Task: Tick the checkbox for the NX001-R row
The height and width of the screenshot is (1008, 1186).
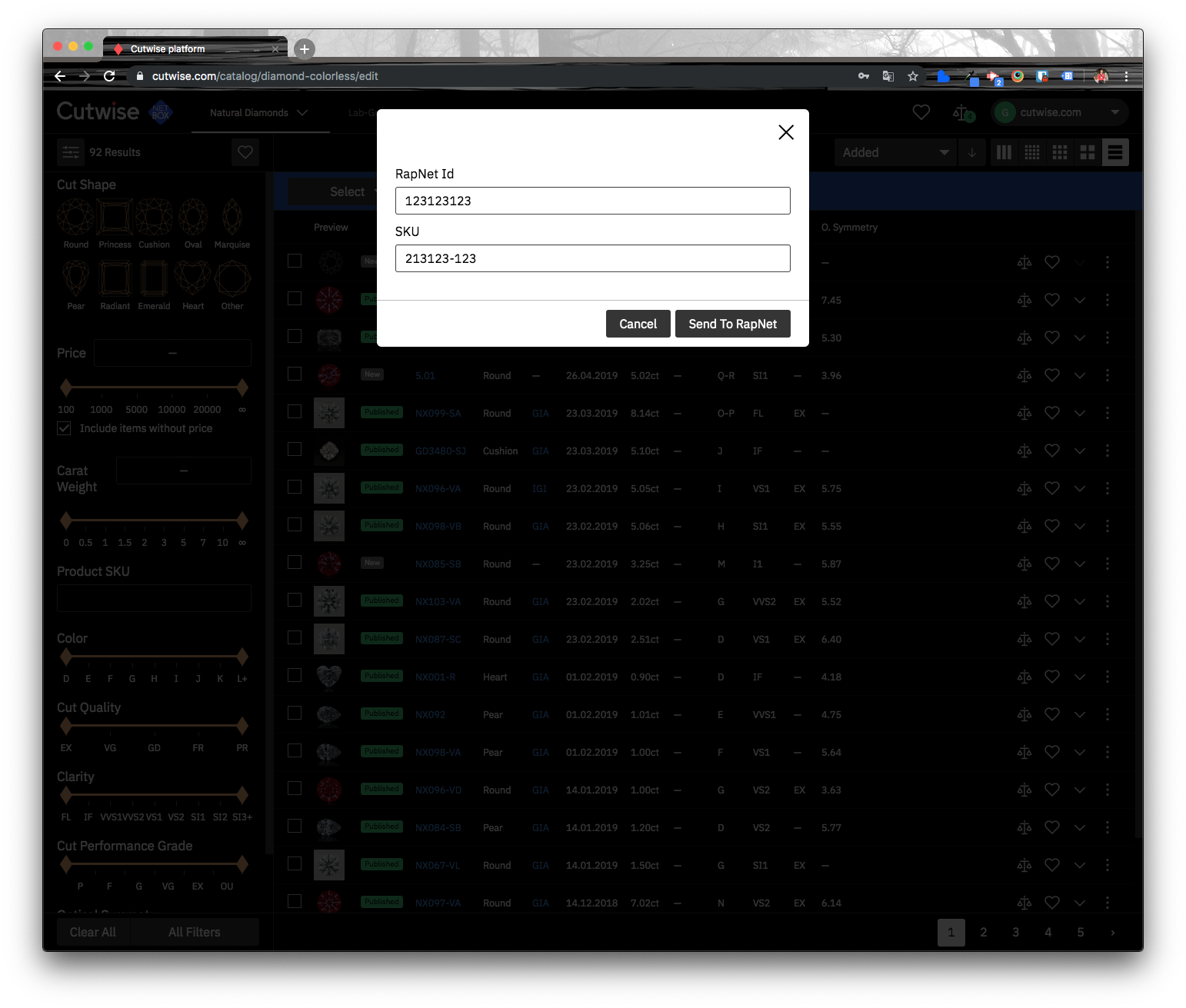Action: [x=295, y=675]
